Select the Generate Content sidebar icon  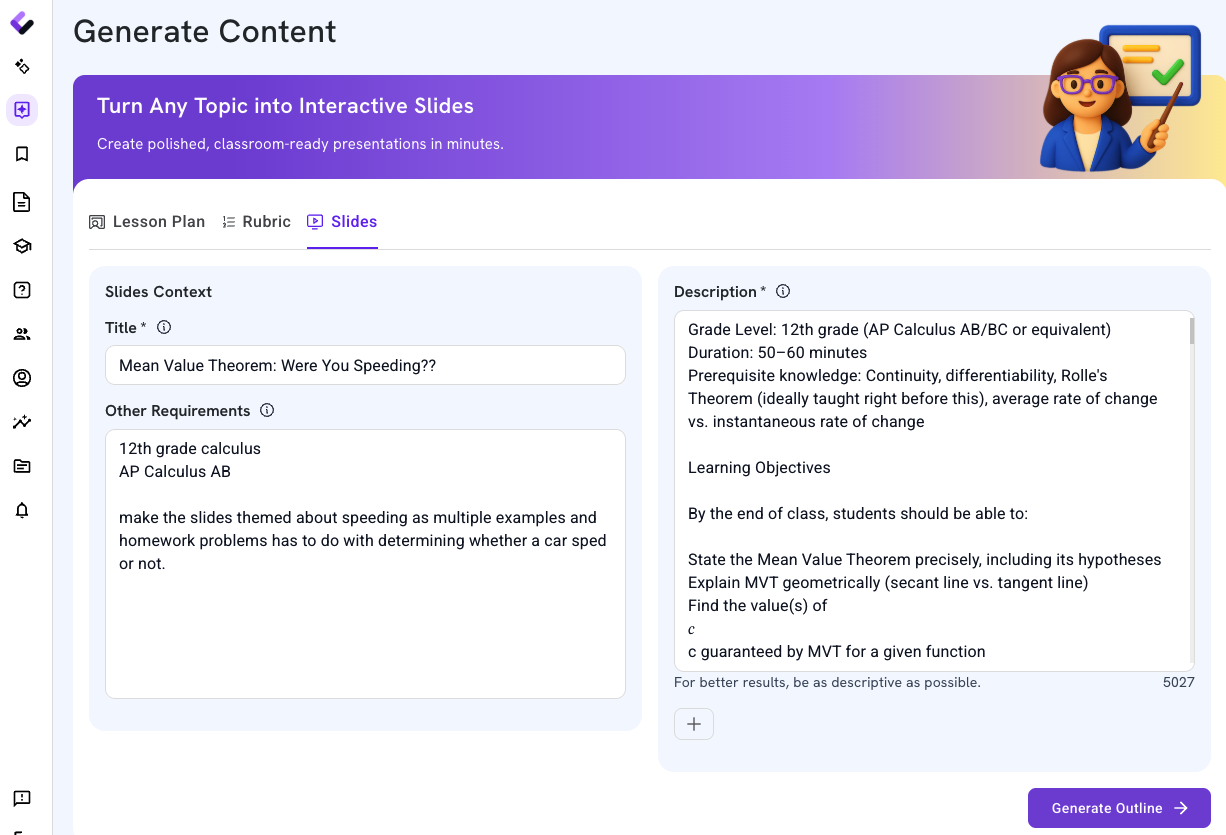[22, 110]
